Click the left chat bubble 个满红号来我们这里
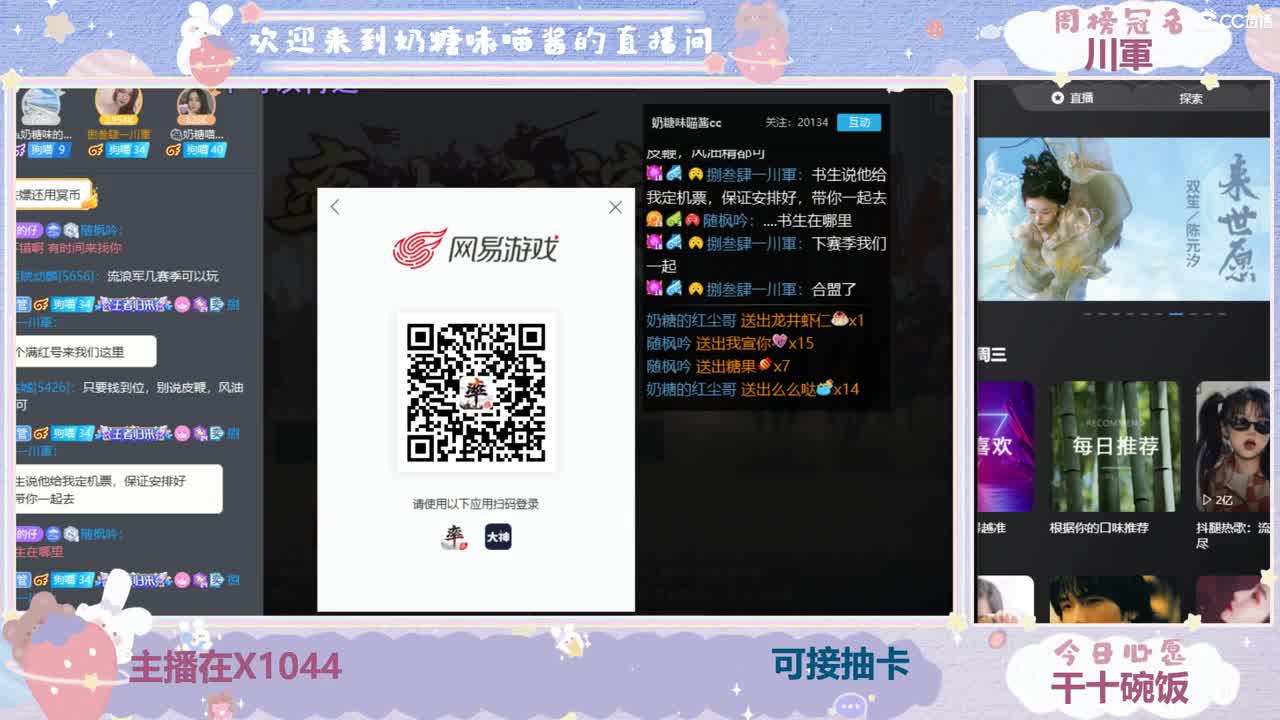The image size is (1280, 720). tap(85, 352)
